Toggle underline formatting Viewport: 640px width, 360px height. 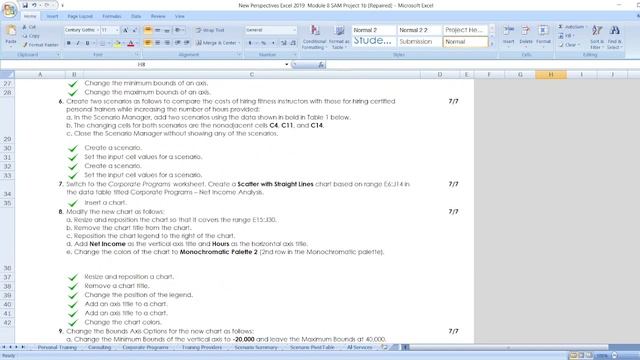(87, 43)
